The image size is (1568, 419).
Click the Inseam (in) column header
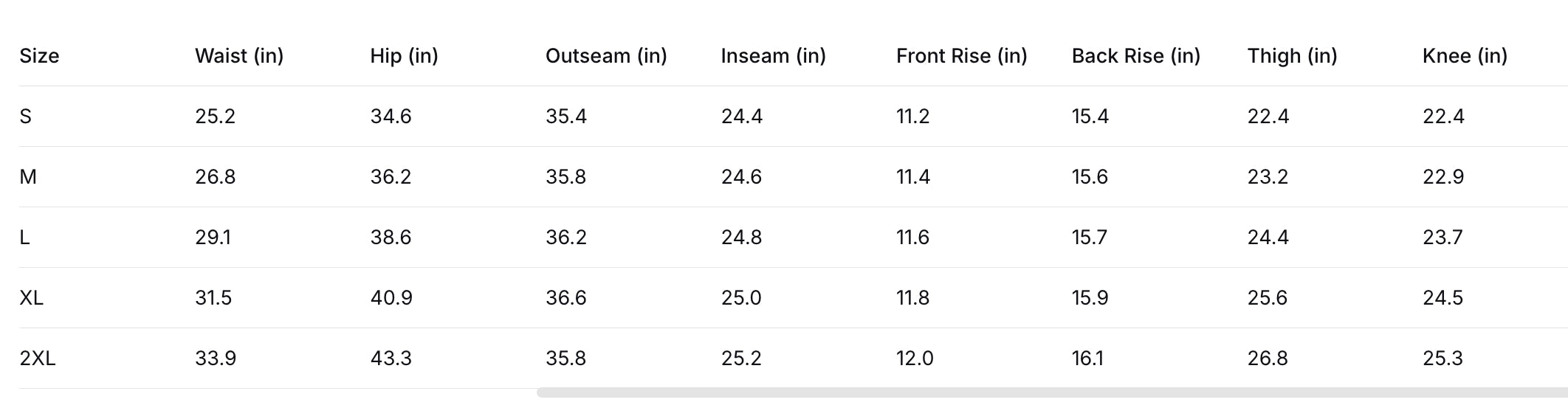click(x=773, y=56)
